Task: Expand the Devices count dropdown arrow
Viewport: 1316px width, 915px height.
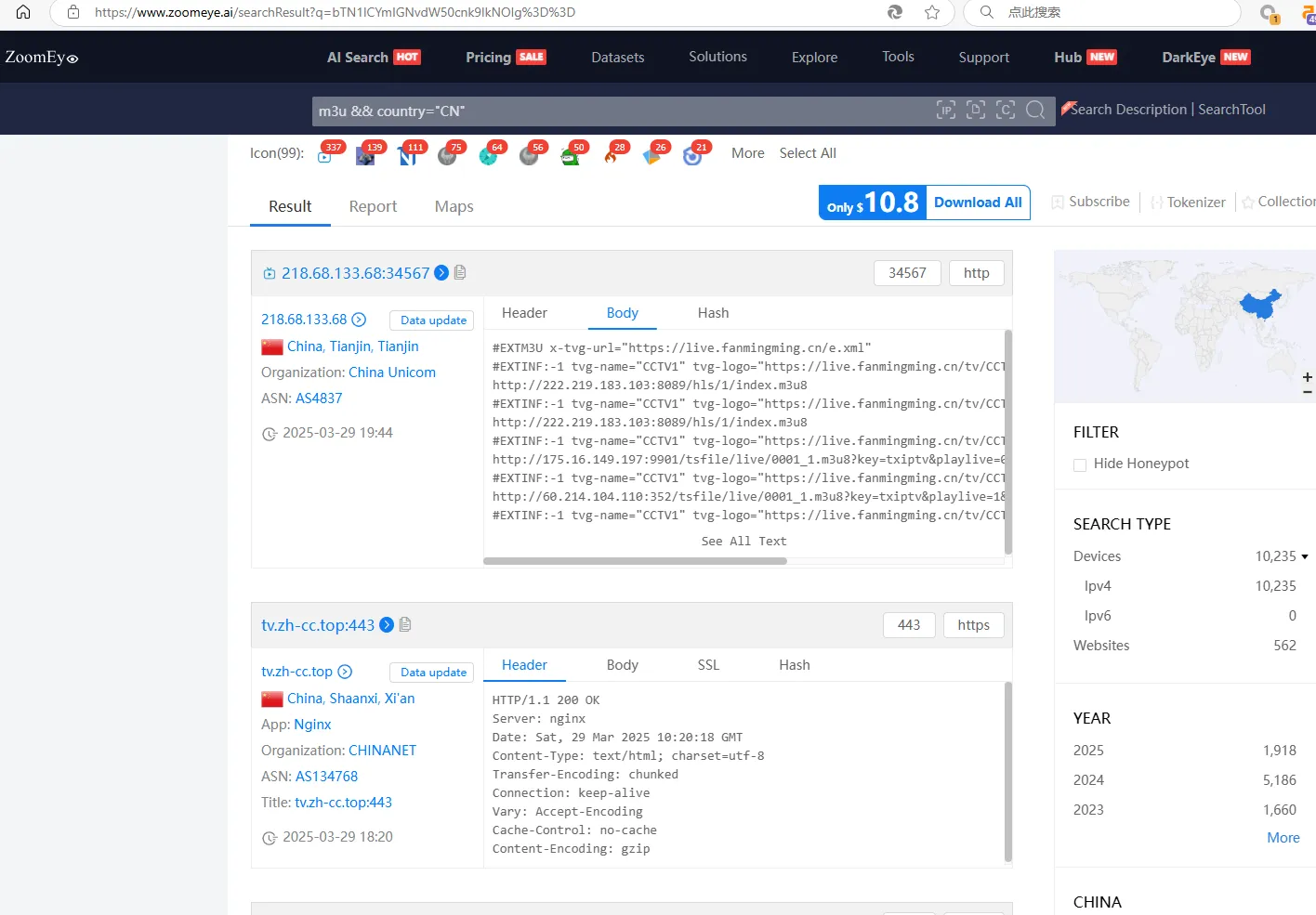Action: [1305, 556]
